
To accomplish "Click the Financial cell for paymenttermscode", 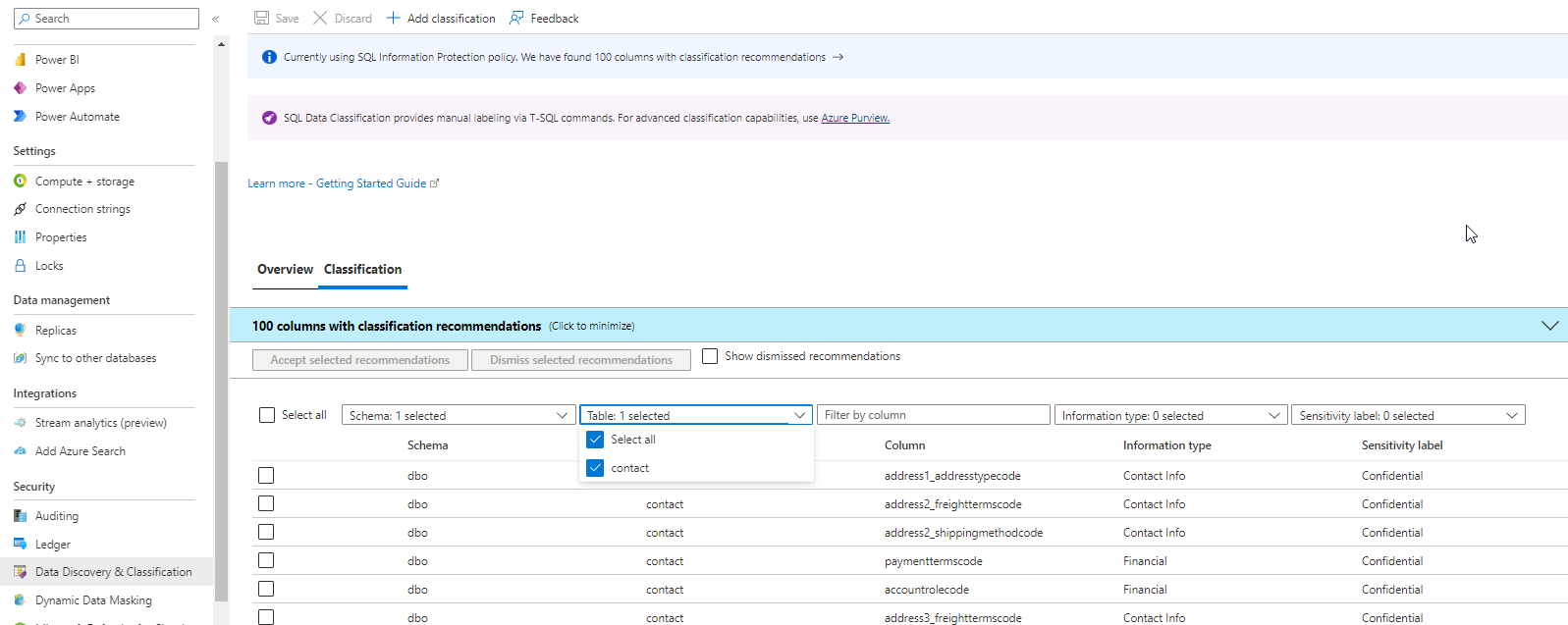I will [x=1145, y=561].
